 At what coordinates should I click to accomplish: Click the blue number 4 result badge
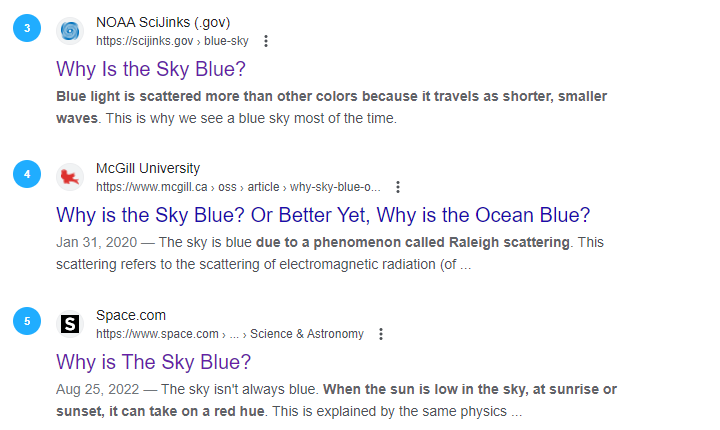27,174
